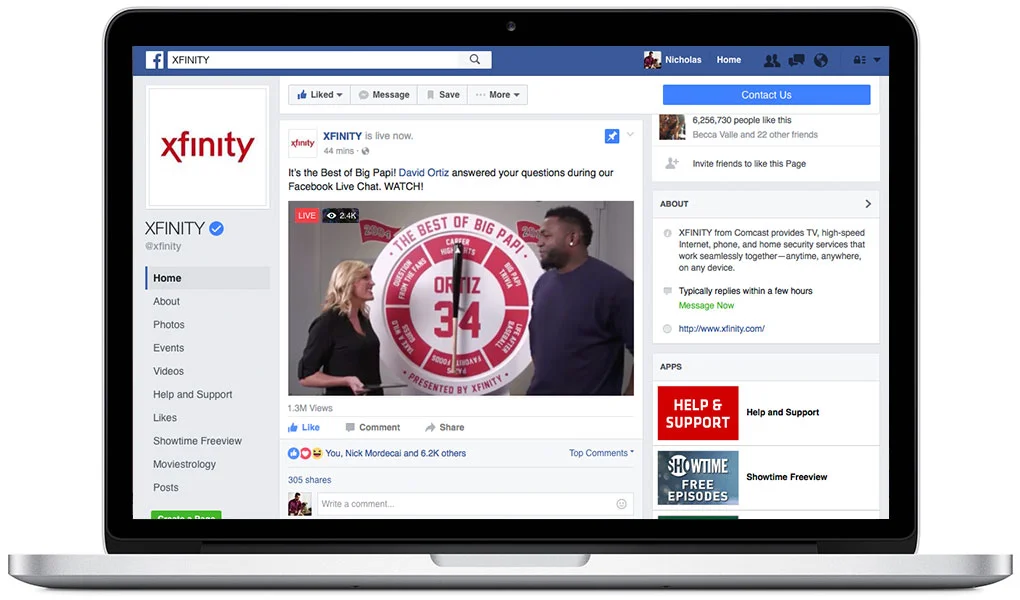The image size is (1020, 600).
Task: Click the XFINITY post avatar
Action: pos(302,143)
